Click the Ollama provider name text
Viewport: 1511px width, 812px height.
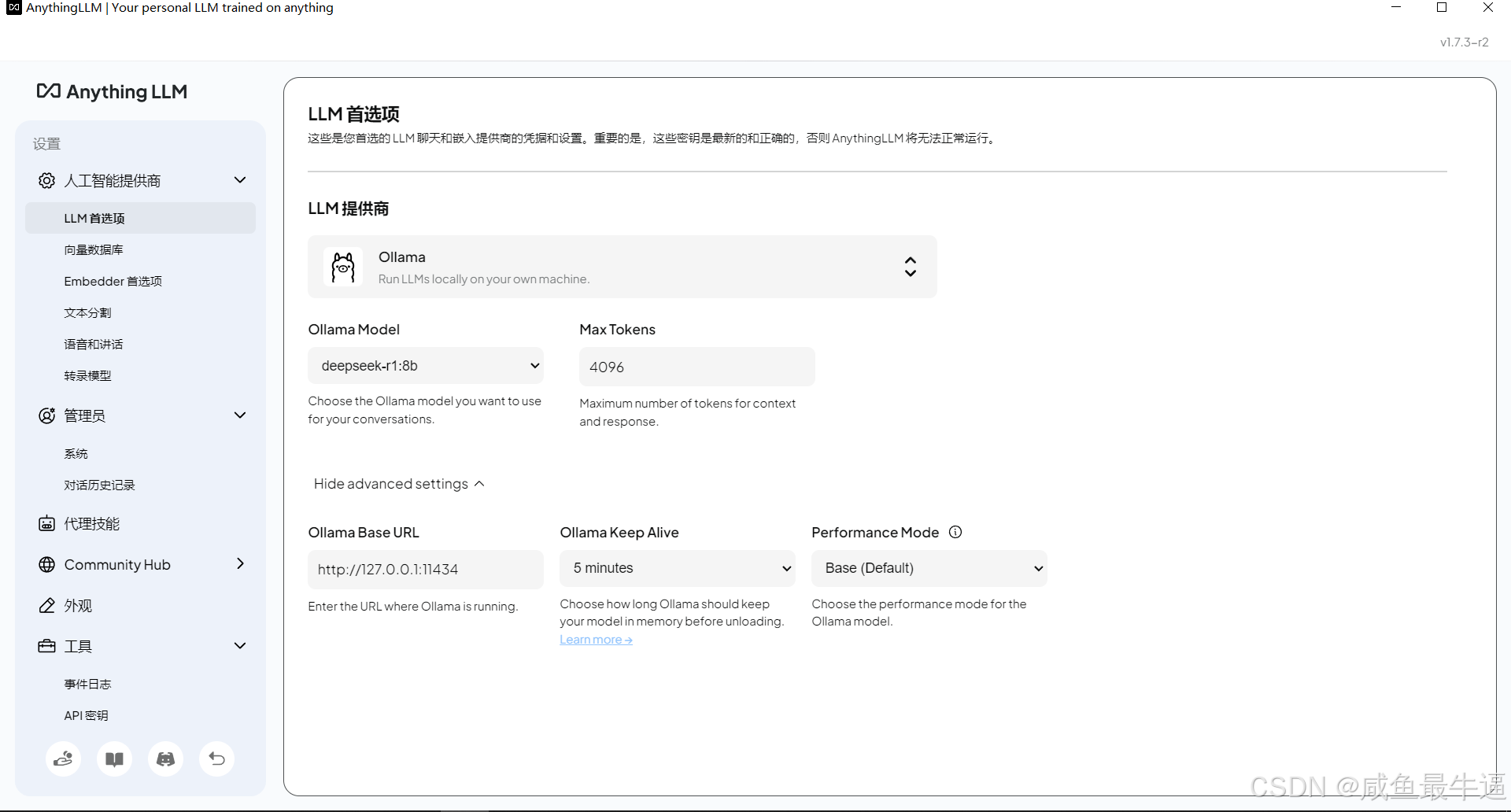click(402, 257)
